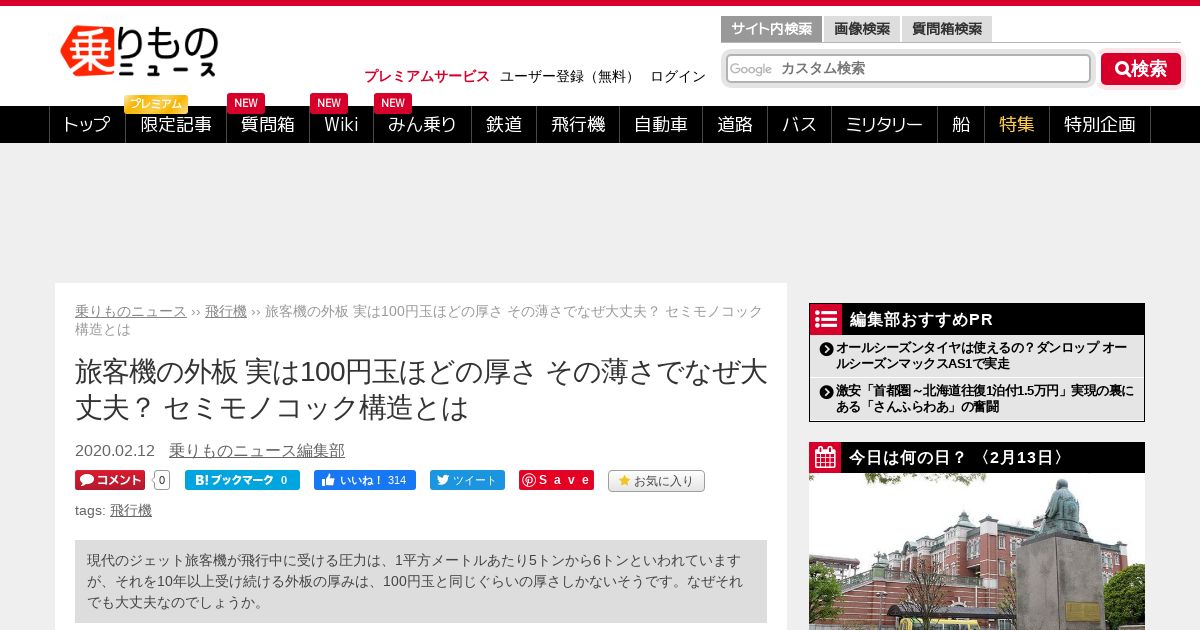This screenshot has width=1200, height=630.
Task: Click the Facebook いいね! thumbs-up button
Action: click(x=365, y=480)
